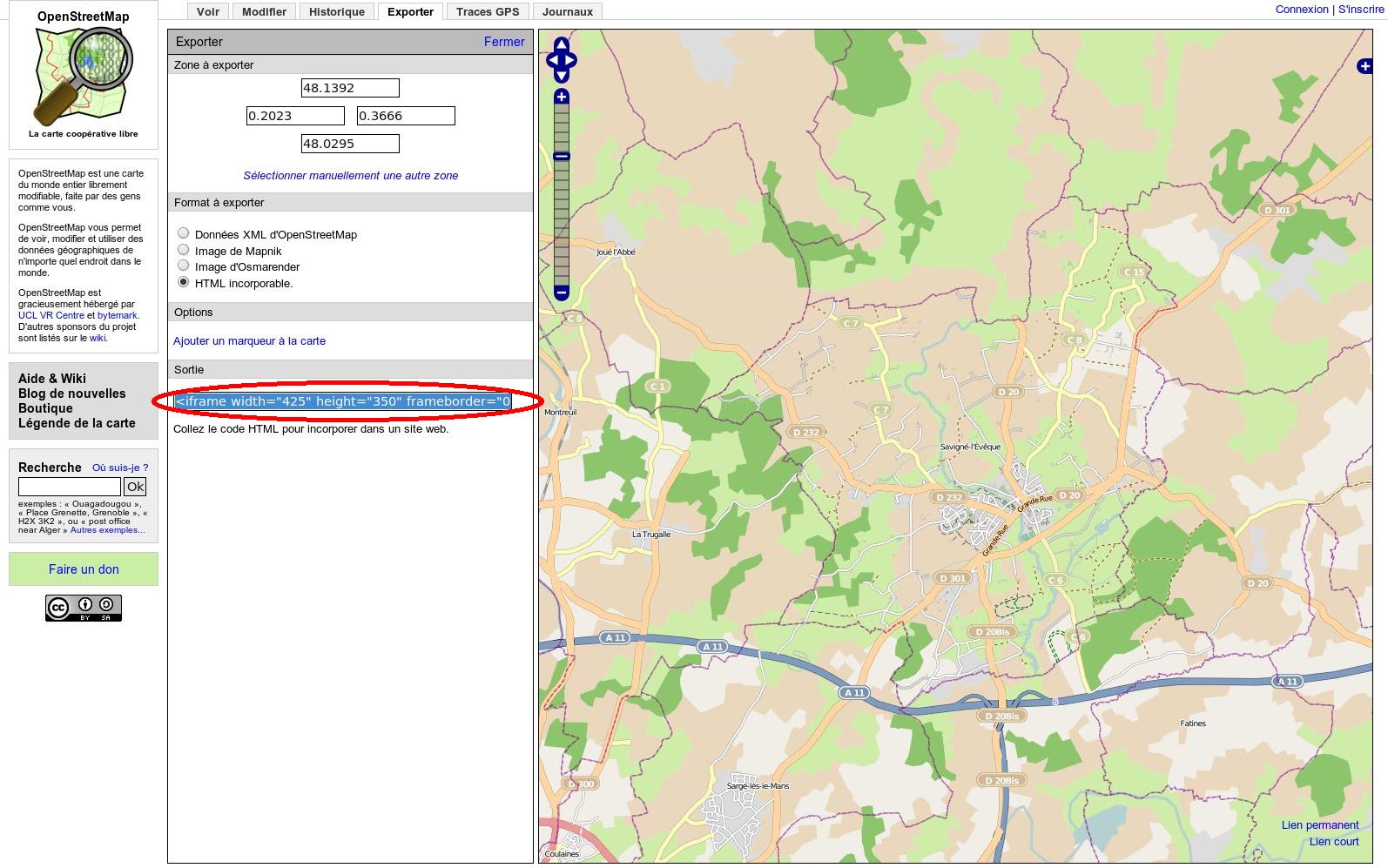The width and height of the screenshot is (1388, 868).
Task: Click the Savigné-l'Évêque map label
Action: (x=971, y=447)
